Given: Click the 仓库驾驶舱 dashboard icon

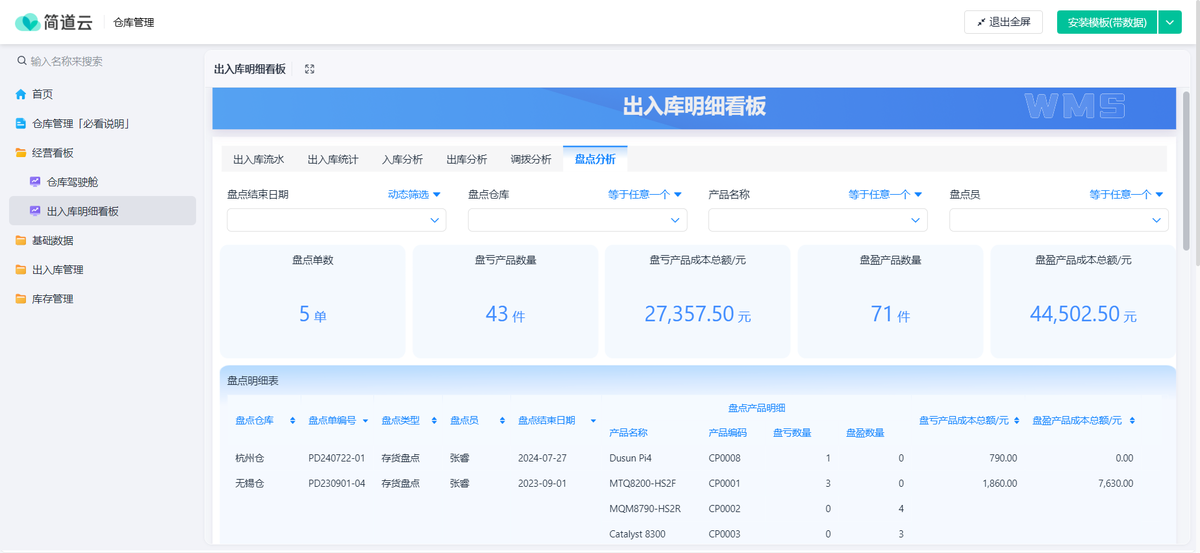Looking at the screenshot, I should tap(35, 182).
